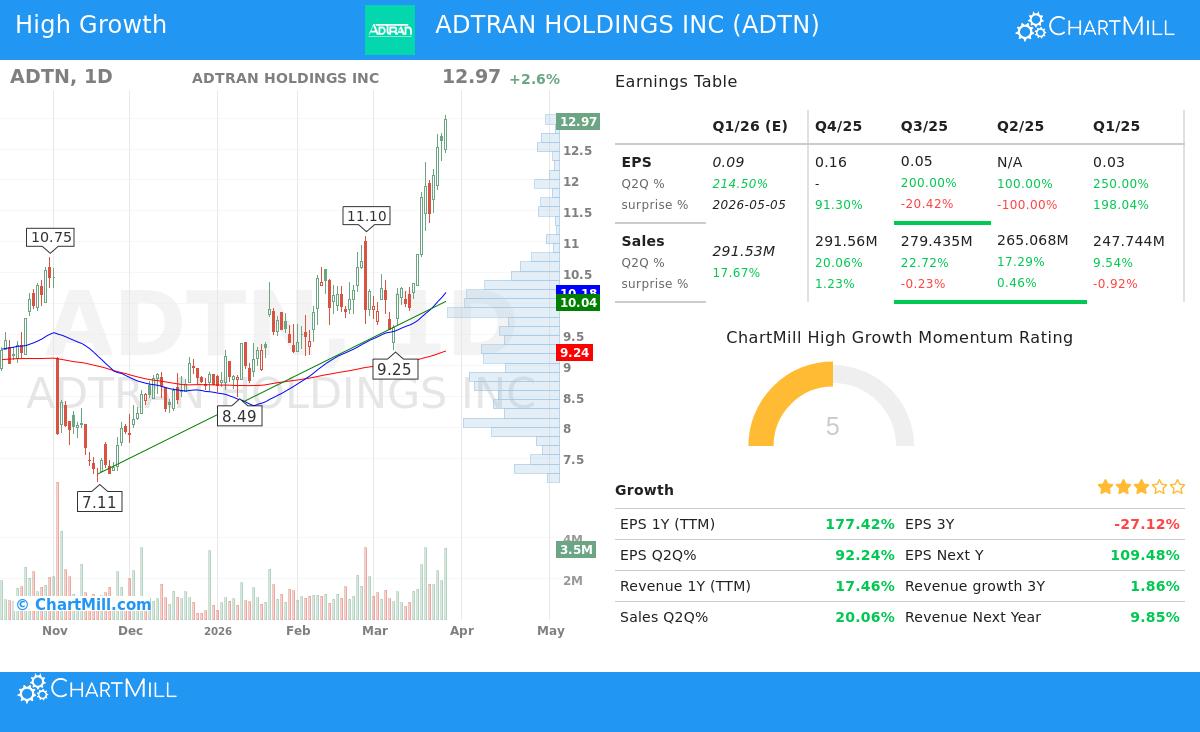Expand the Sales row in Earnings Table
The height and width of the screenshot is (732, 1200).
point(643,241)
